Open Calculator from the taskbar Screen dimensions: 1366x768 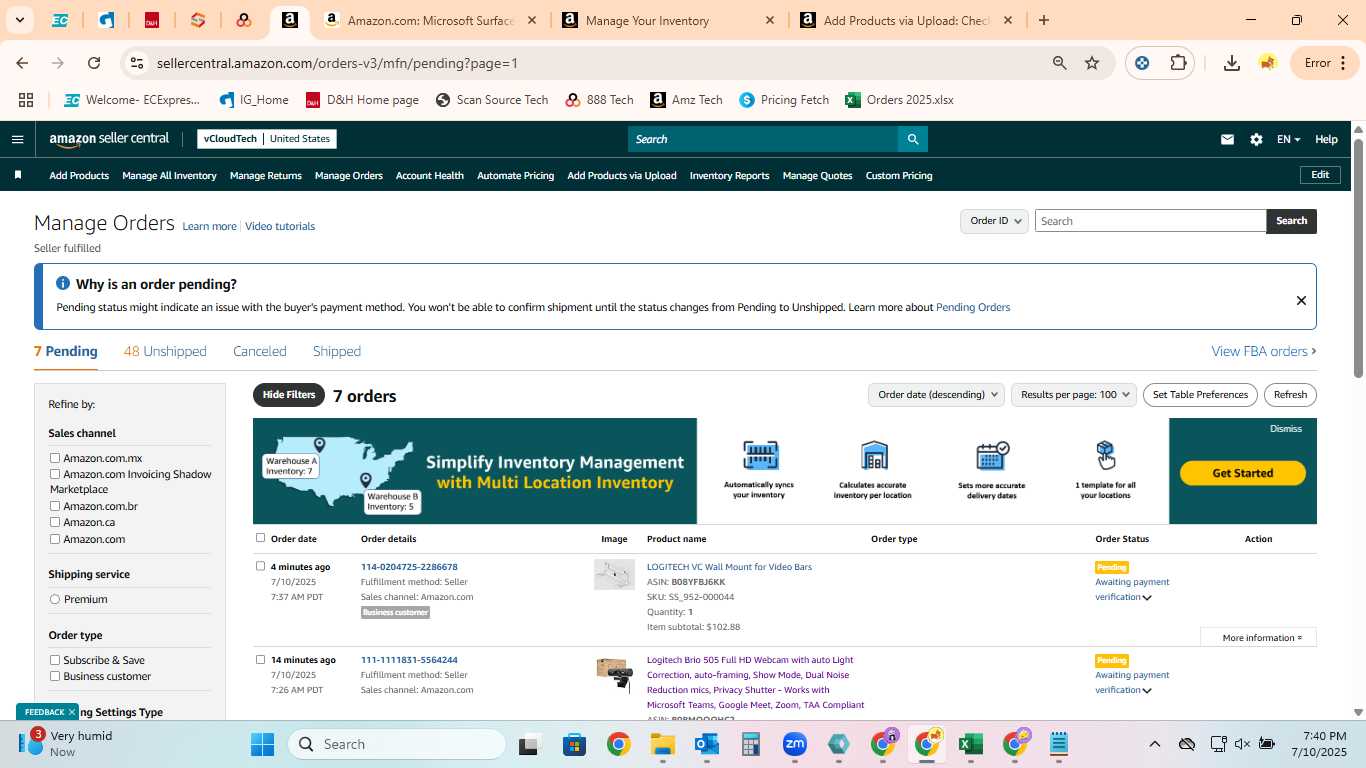point(751,744)
